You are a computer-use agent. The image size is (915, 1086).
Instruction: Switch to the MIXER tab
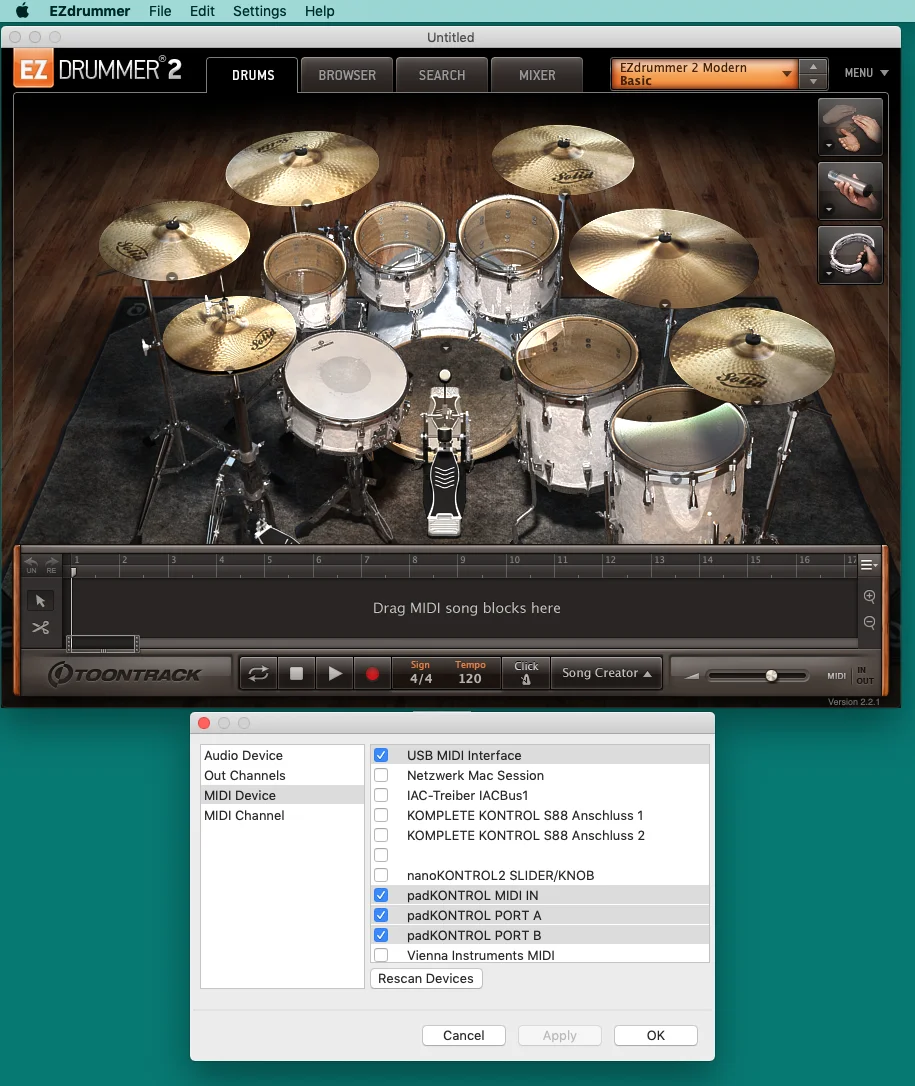tap(537, 75)
